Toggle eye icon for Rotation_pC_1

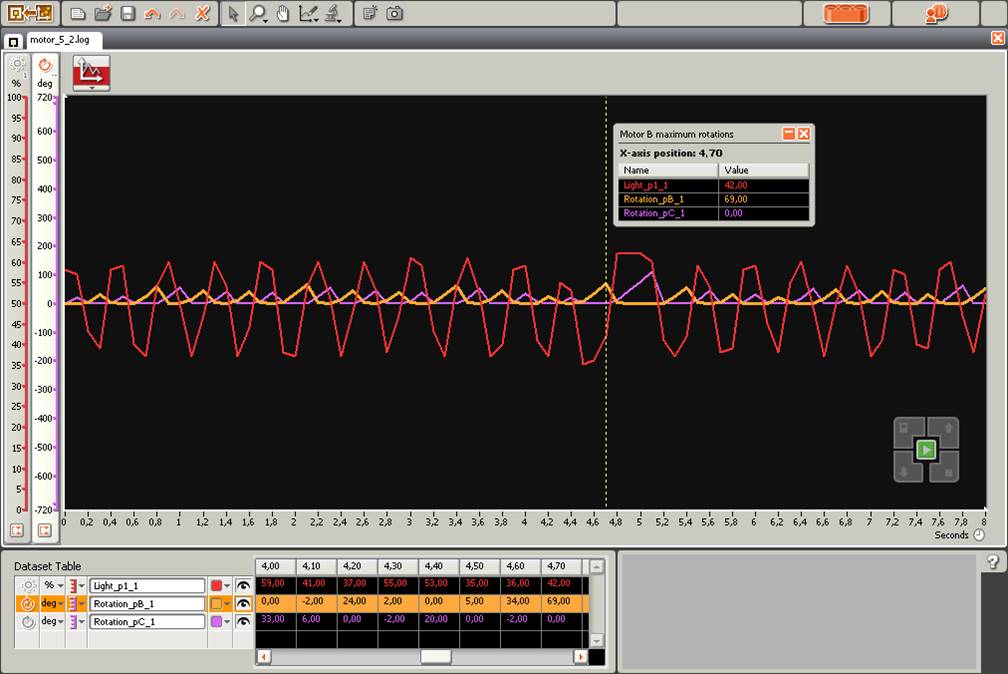tap(243, 622)
